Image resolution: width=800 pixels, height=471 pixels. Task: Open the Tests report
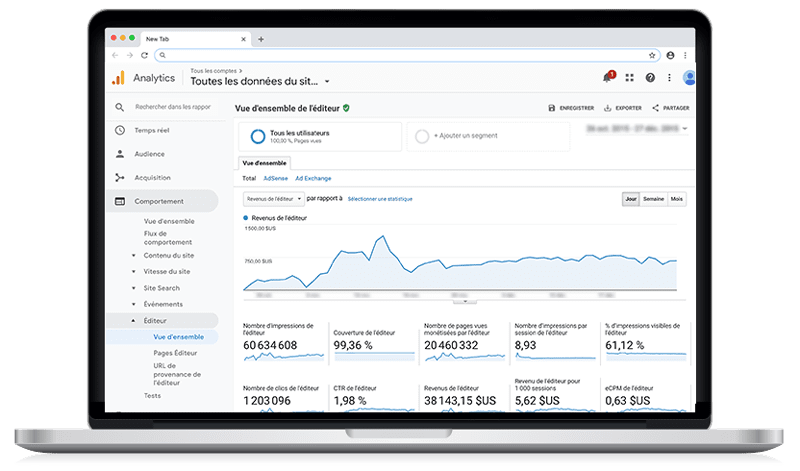(x=152, y=395)
